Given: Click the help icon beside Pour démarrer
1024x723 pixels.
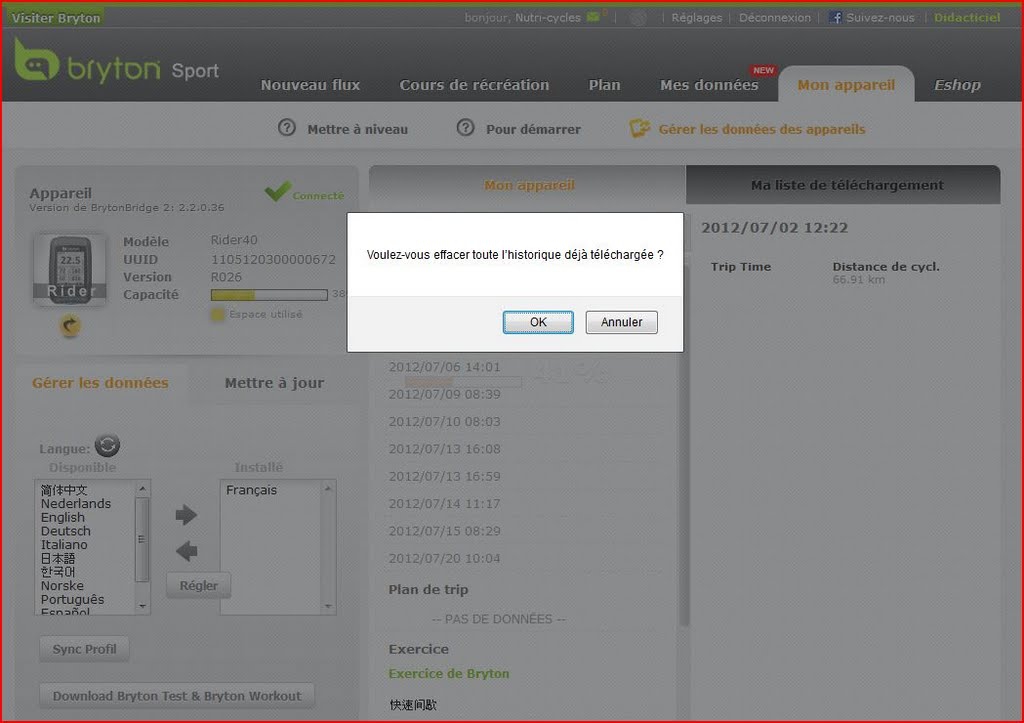Looking at the screenshot, I should pyautogui.click(x=465, y=128).
